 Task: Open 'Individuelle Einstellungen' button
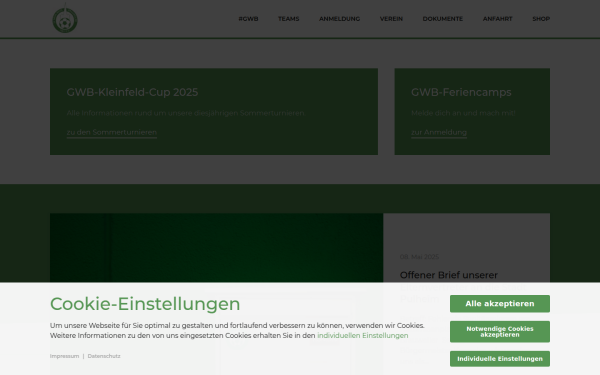click(x=500, y=359)
